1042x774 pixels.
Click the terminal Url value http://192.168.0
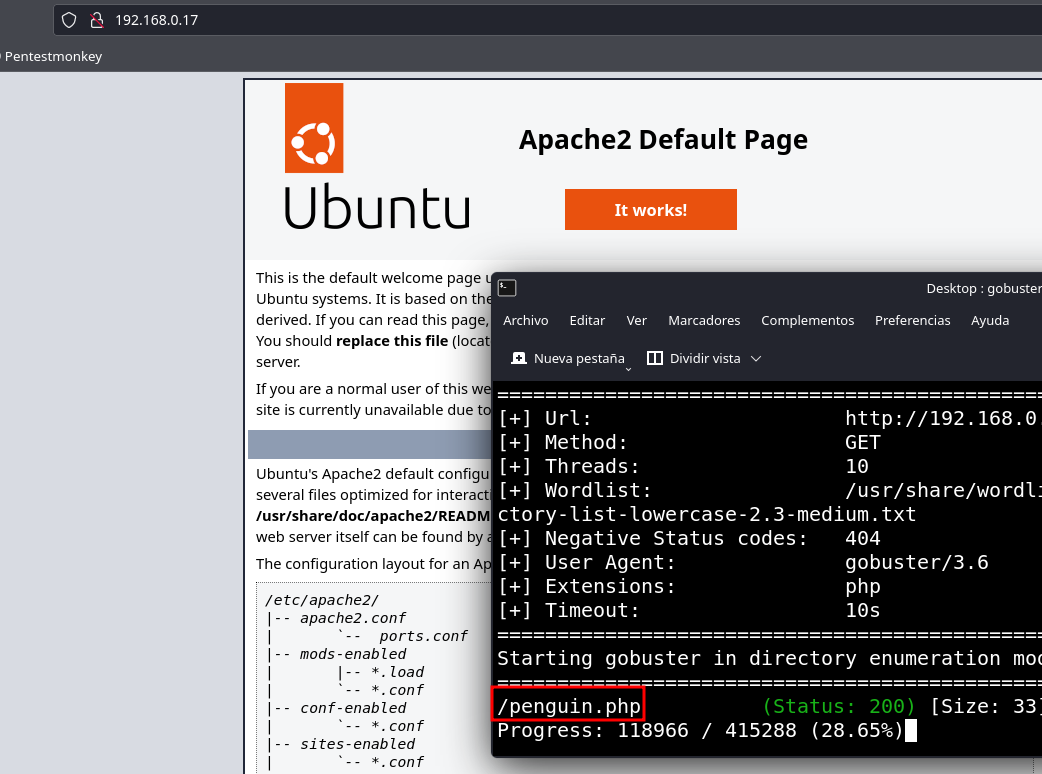point(943,418)
